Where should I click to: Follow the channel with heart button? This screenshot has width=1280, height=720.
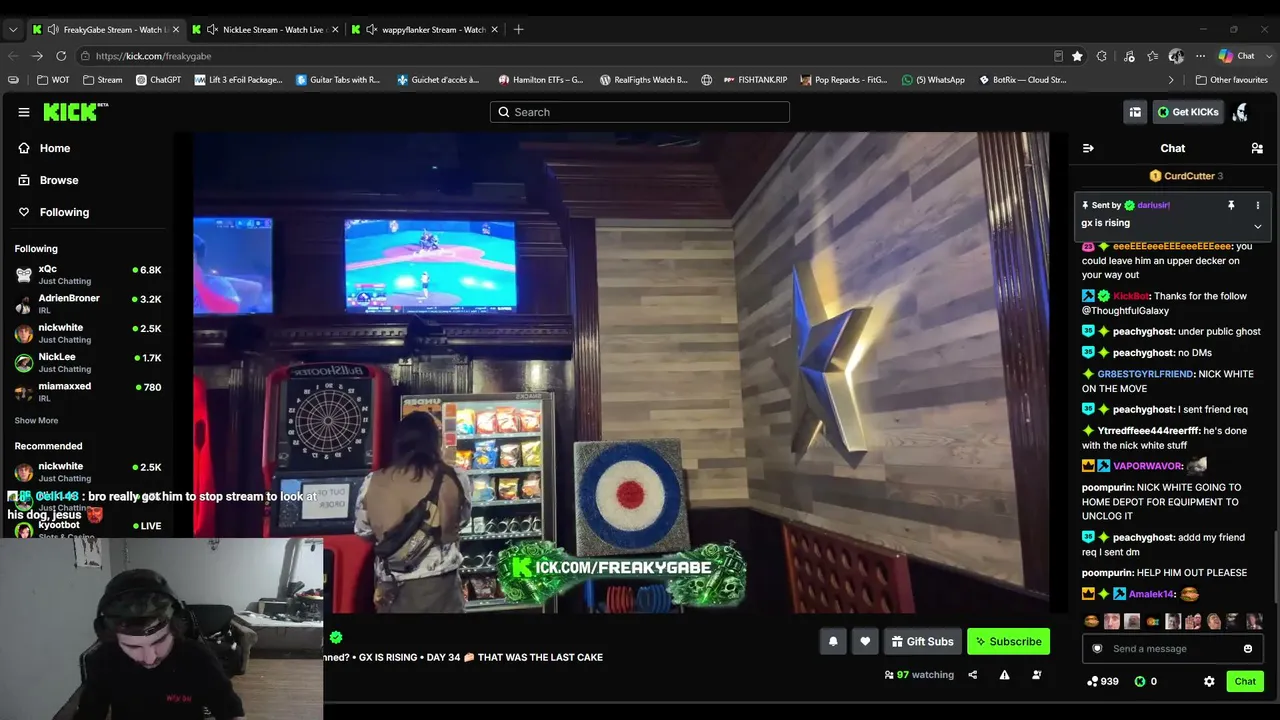[865, 642]
